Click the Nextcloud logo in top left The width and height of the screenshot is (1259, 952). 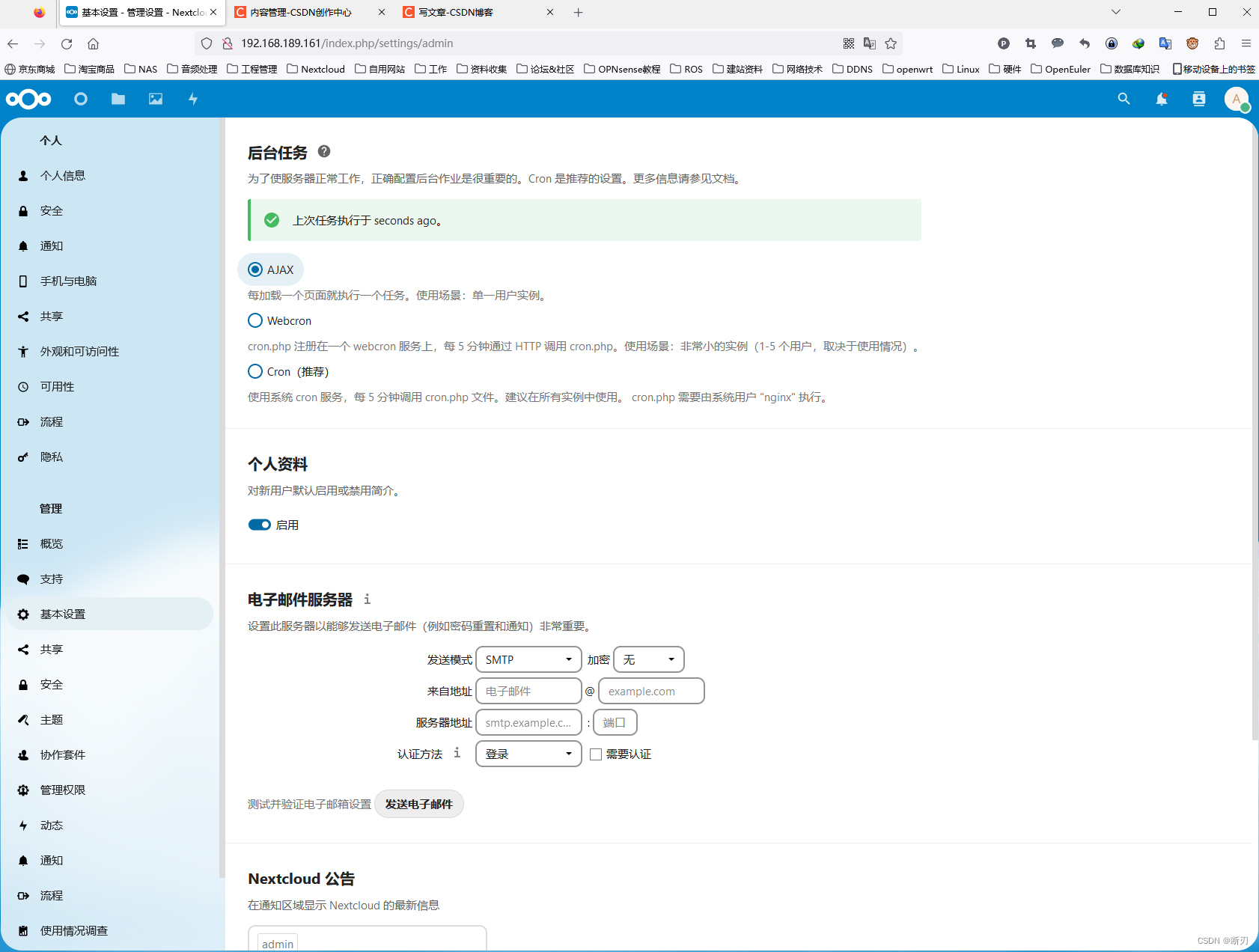pos(29,98)
